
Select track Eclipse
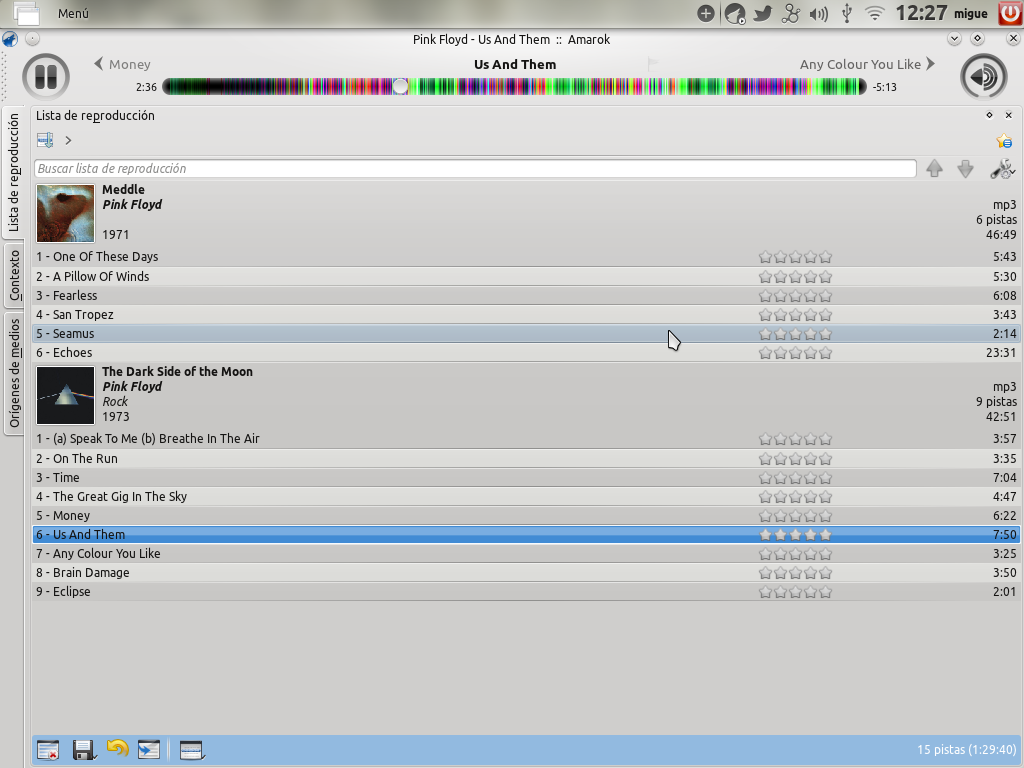point(526,592)
